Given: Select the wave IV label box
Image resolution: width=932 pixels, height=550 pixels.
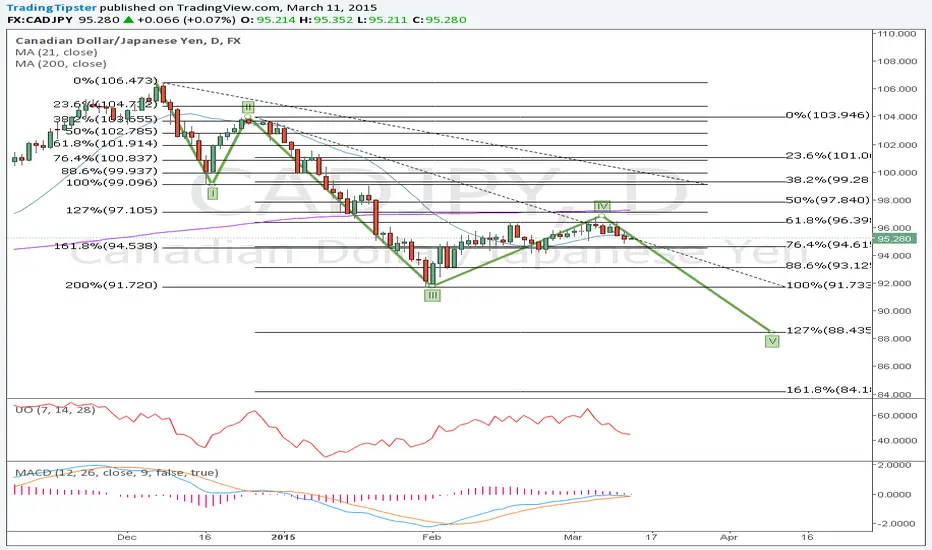Looking at the screenshot, I should click(x=602, y=206).
